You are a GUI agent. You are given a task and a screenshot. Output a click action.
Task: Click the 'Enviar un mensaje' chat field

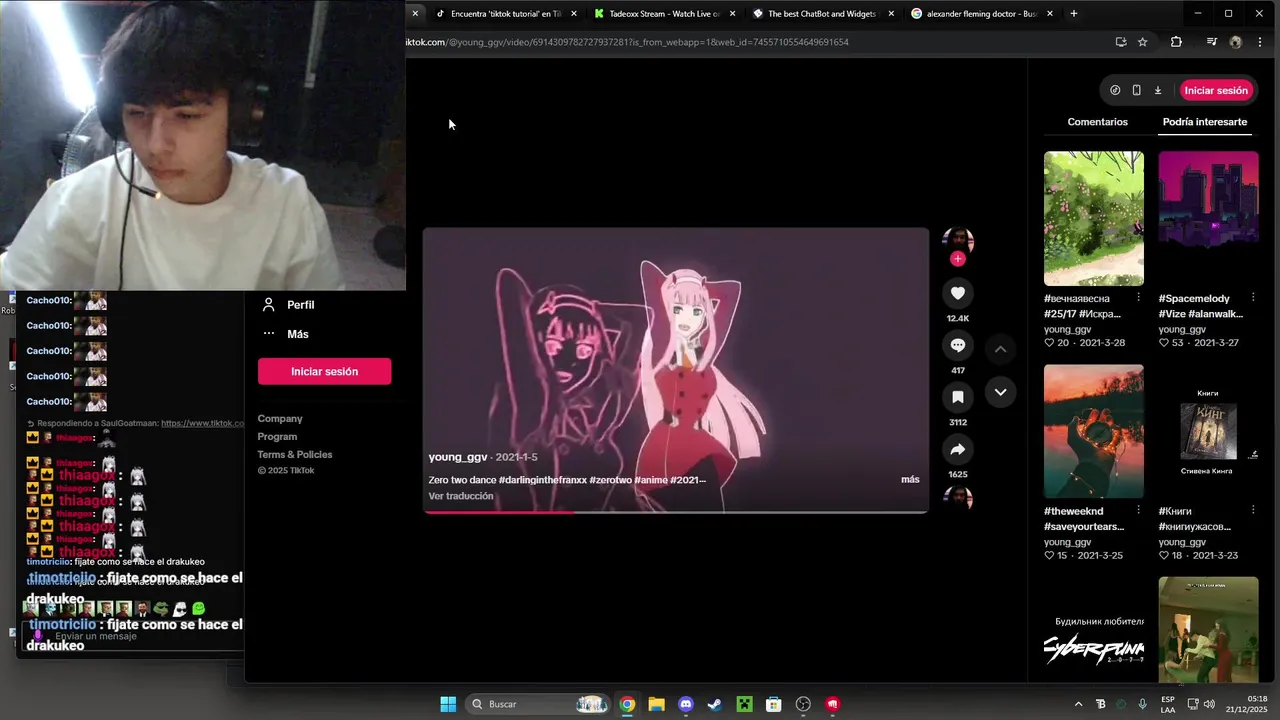click(x=130, y=636)
